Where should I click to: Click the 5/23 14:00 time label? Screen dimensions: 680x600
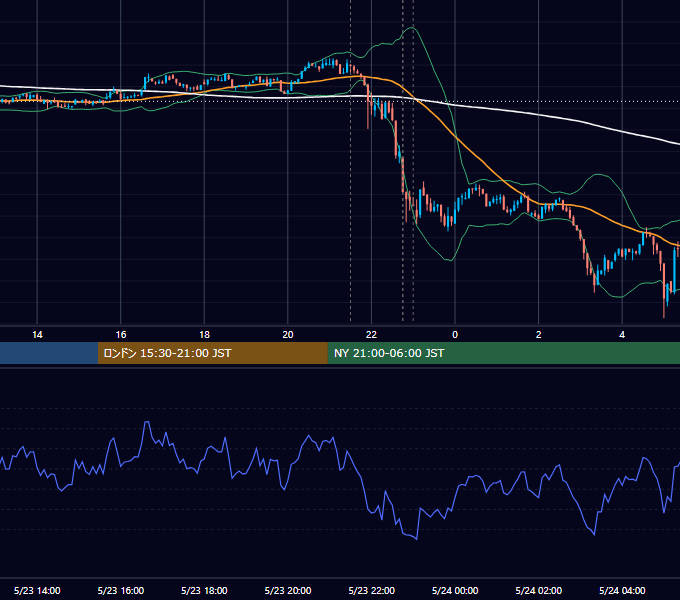click(37, 590)
